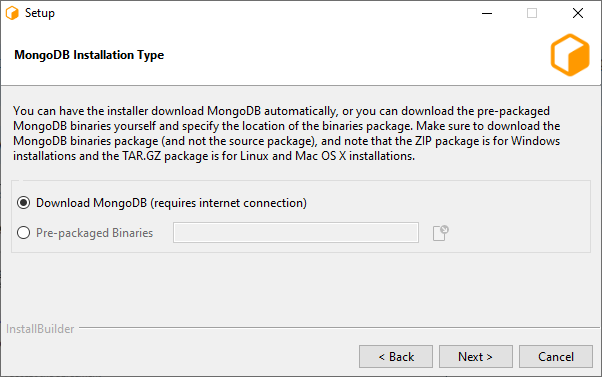Image resolution: width=602 pixels, height=377 pixels.
Task: Click the Pre-packaged Binaries path field
Action: 296,232
